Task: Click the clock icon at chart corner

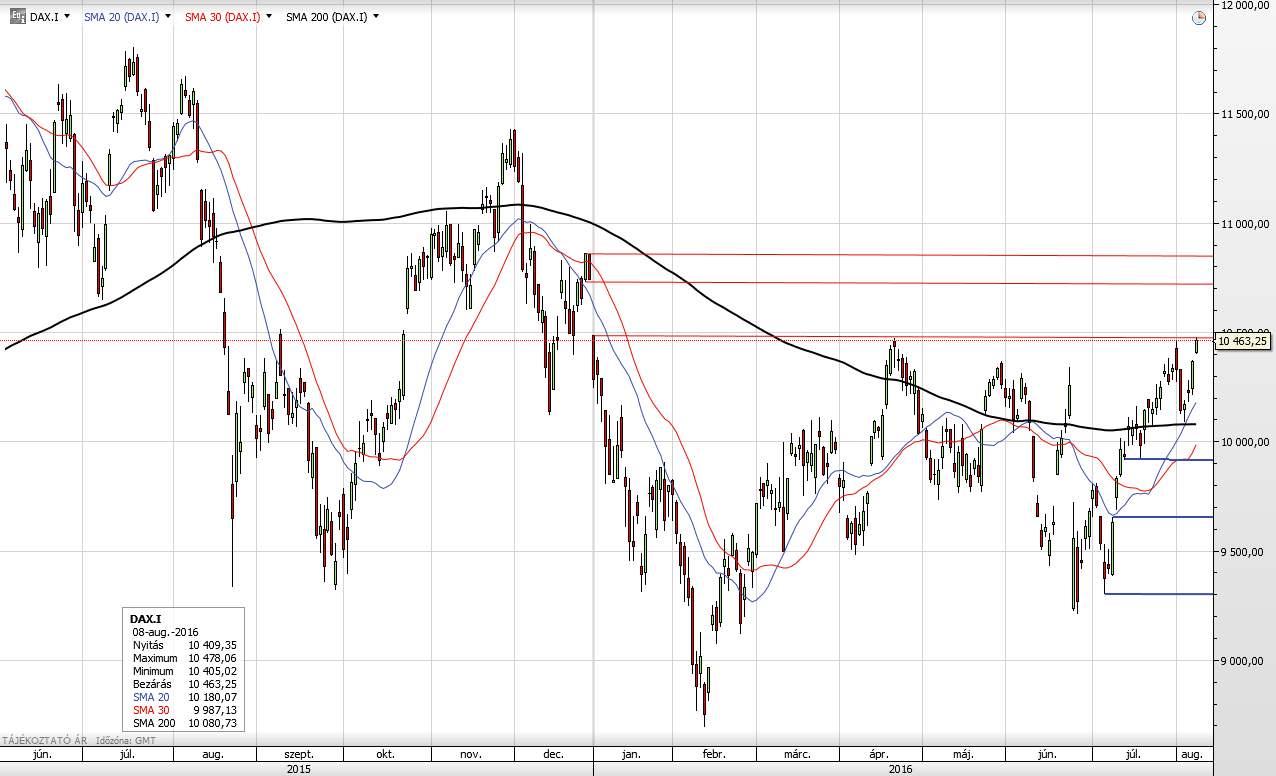Action: (x=1199, y=17)
